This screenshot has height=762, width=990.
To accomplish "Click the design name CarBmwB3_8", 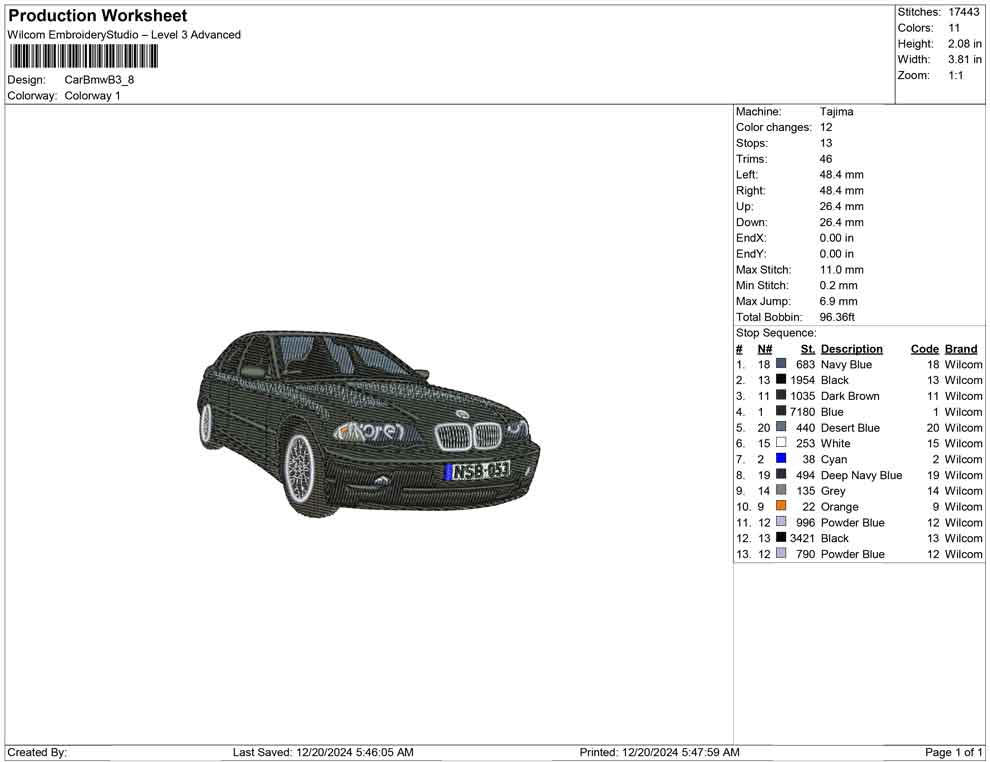I will click(100, 79).
